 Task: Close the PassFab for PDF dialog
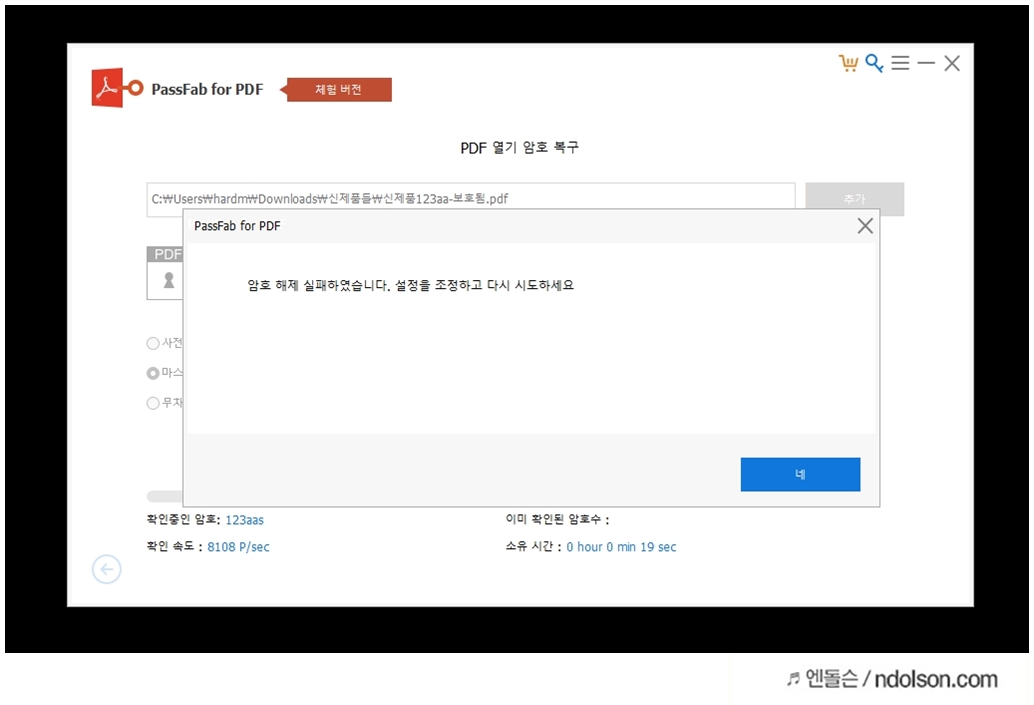coord(865,226)
